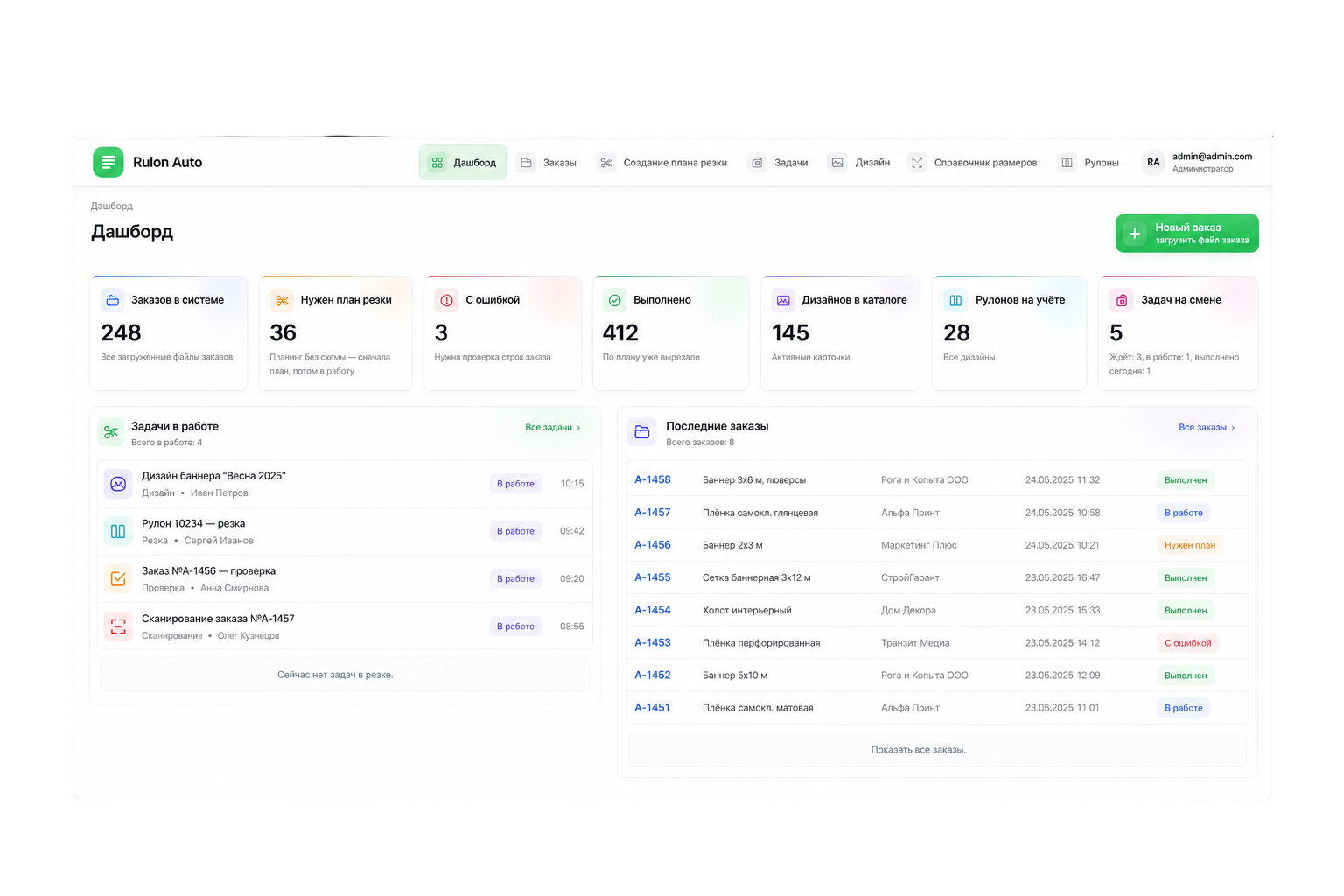The width and height of the screenshot is (1344, 896).
Task: Click the scan icon of Сканирование заказа task
Action: coord(118,626)
